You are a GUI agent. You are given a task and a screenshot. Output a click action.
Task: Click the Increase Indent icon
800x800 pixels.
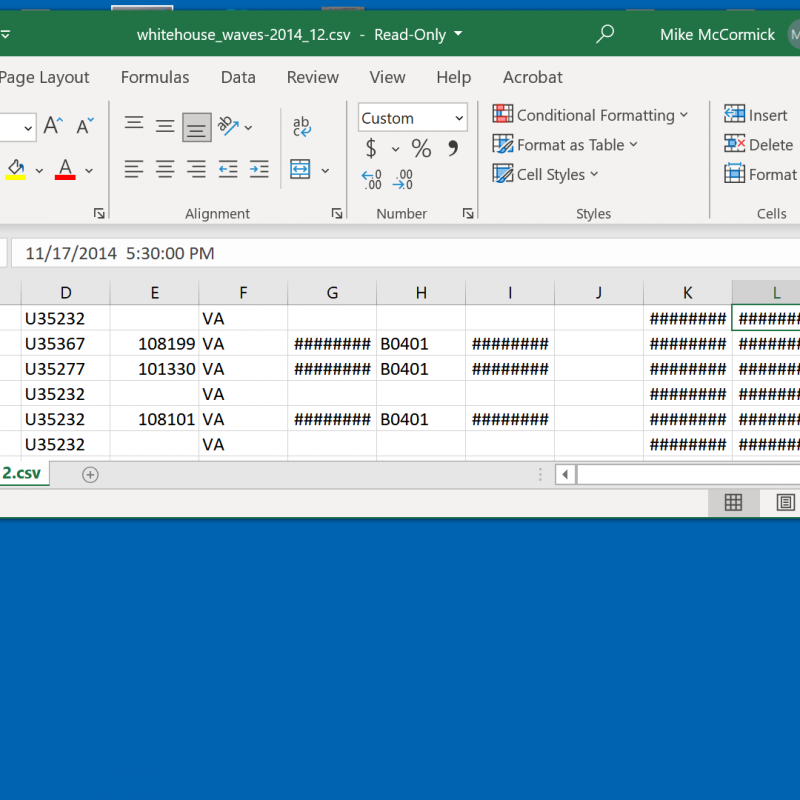[x=259, y=169]
